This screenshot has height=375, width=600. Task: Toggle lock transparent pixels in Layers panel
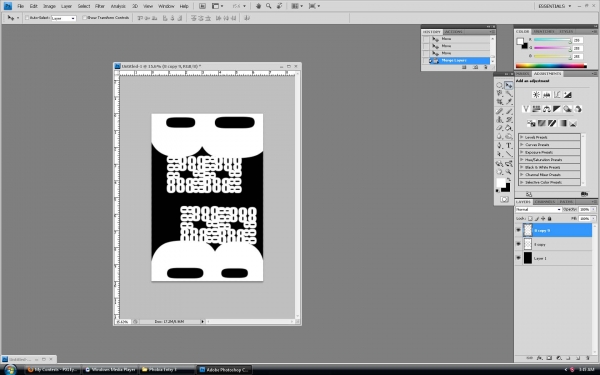pyautogui.click(x=530, y=218)
